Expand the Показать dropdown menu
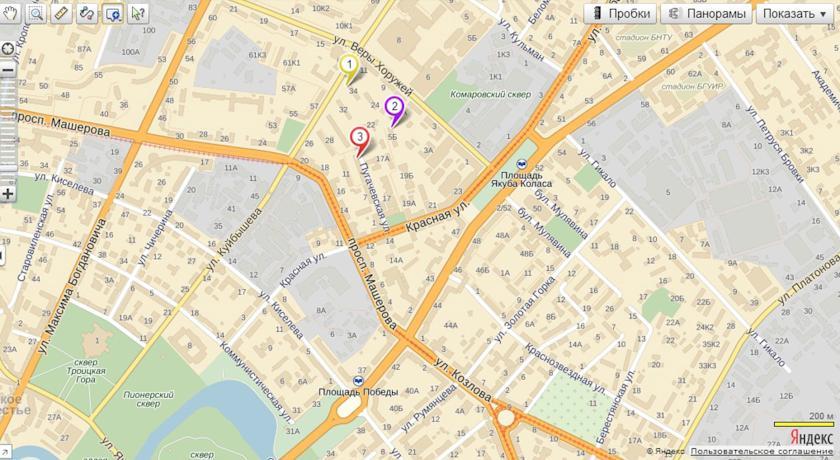The height and width of the screenshot is (460, 840). 794,13
